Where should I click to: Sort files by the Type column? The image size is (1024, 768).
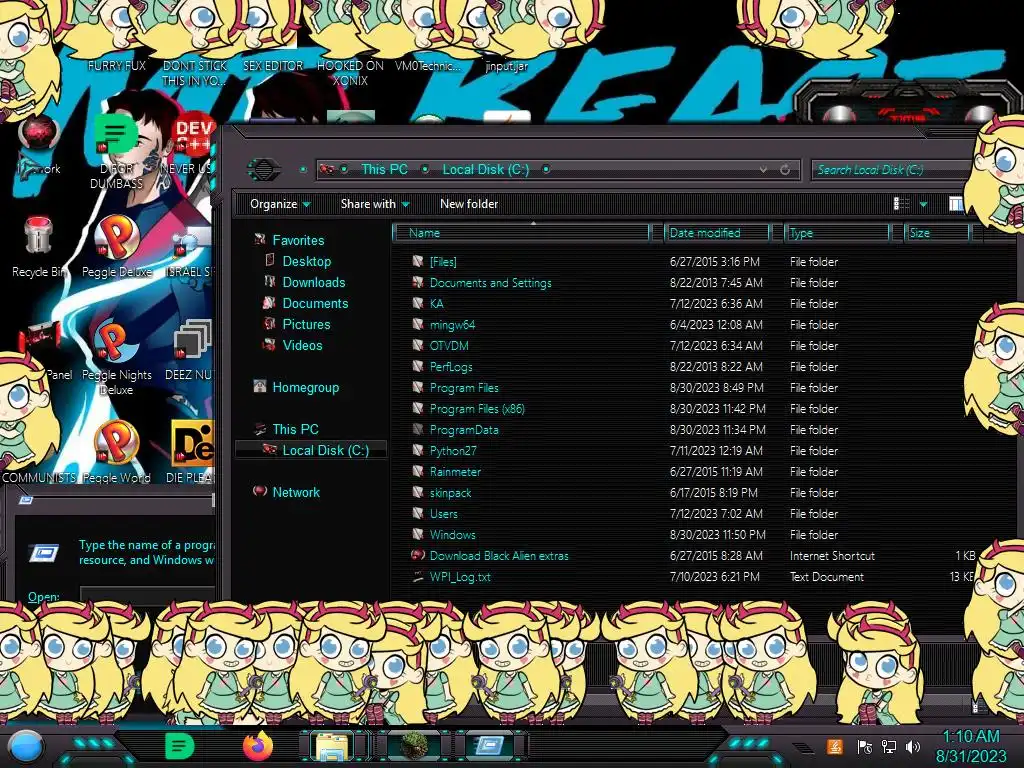click(x=837, y=233)
